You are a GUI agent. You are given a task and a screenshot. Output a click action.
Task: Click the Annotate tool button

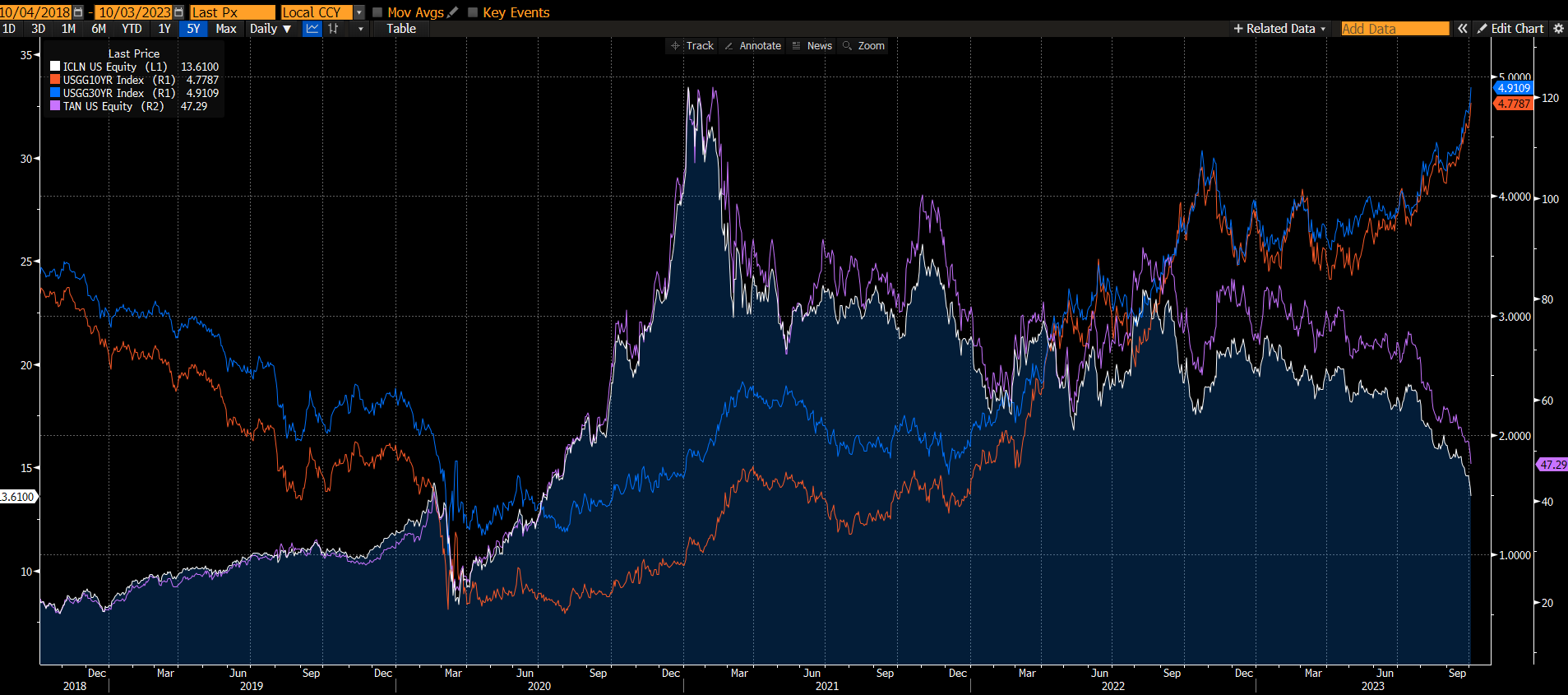coord(752,46)
